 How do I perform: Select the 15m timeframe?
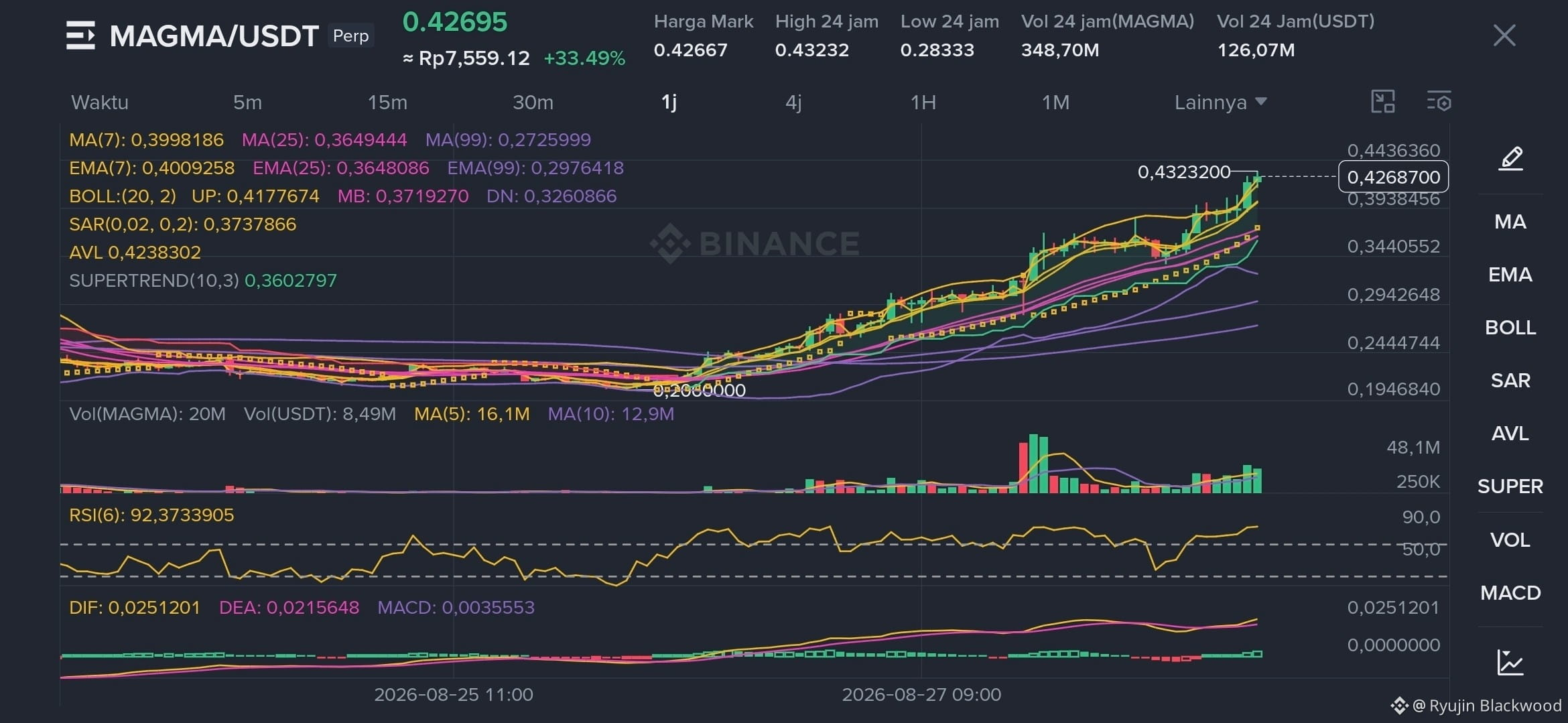tap(387, 103)
